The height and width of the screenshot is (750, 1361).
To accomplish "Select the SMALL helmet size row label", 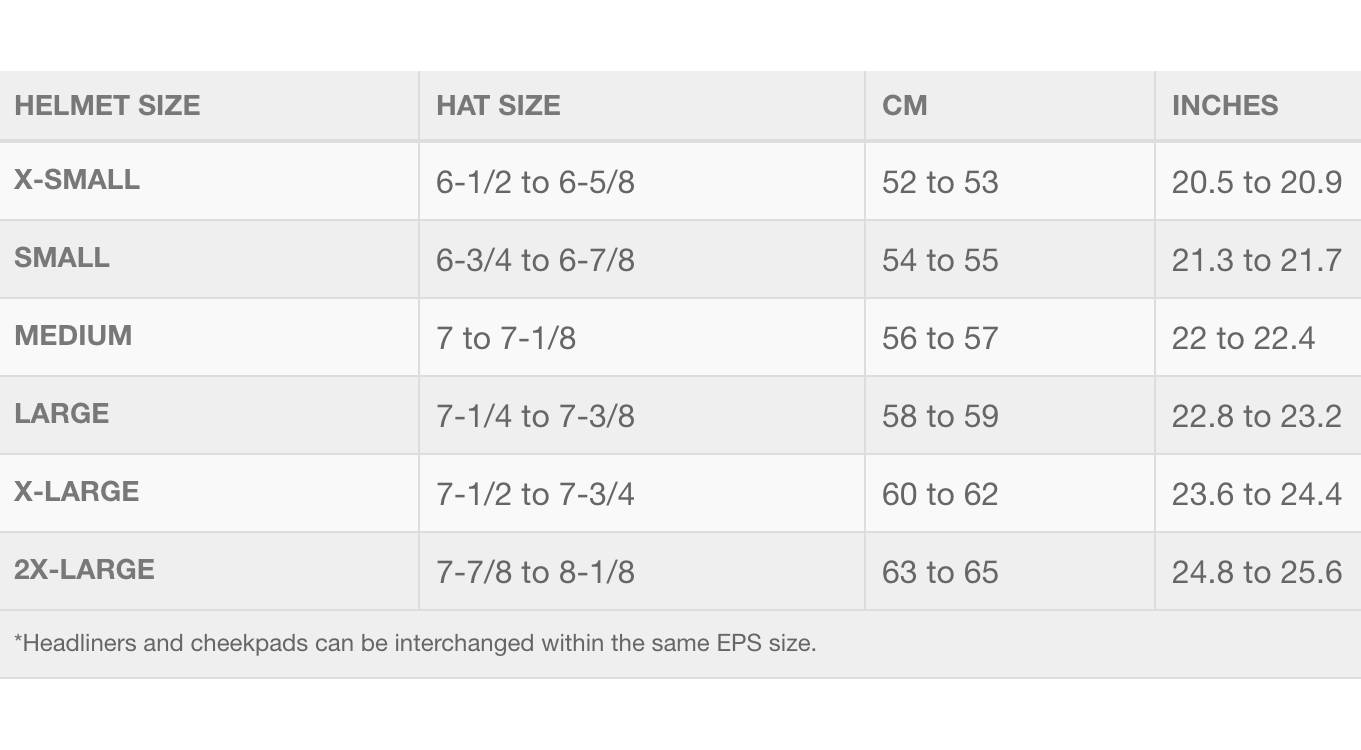I will (x=62, y=258).
